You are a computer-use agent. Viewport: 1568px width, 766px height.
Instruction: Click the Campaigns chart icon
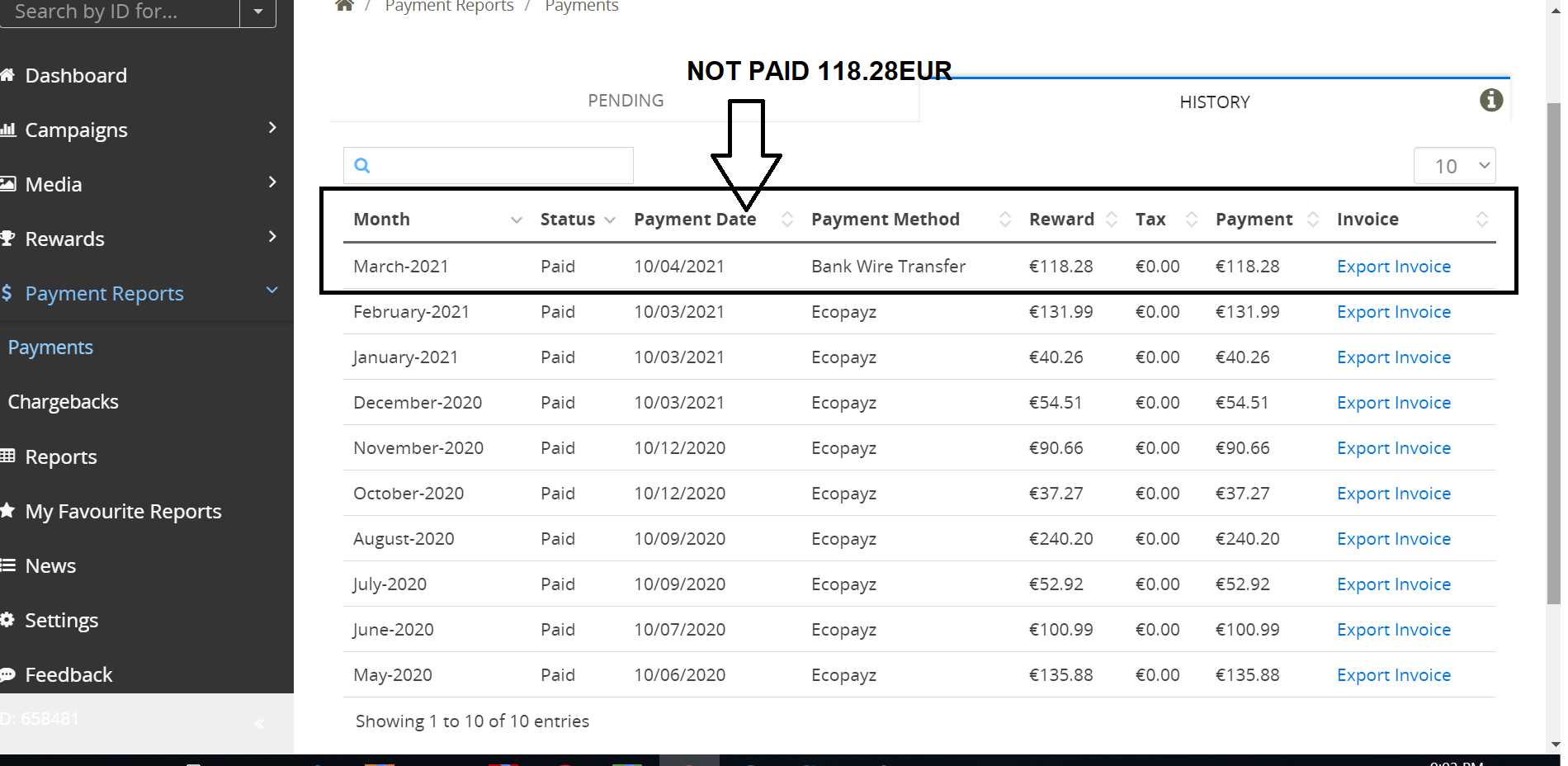[7, 130]
